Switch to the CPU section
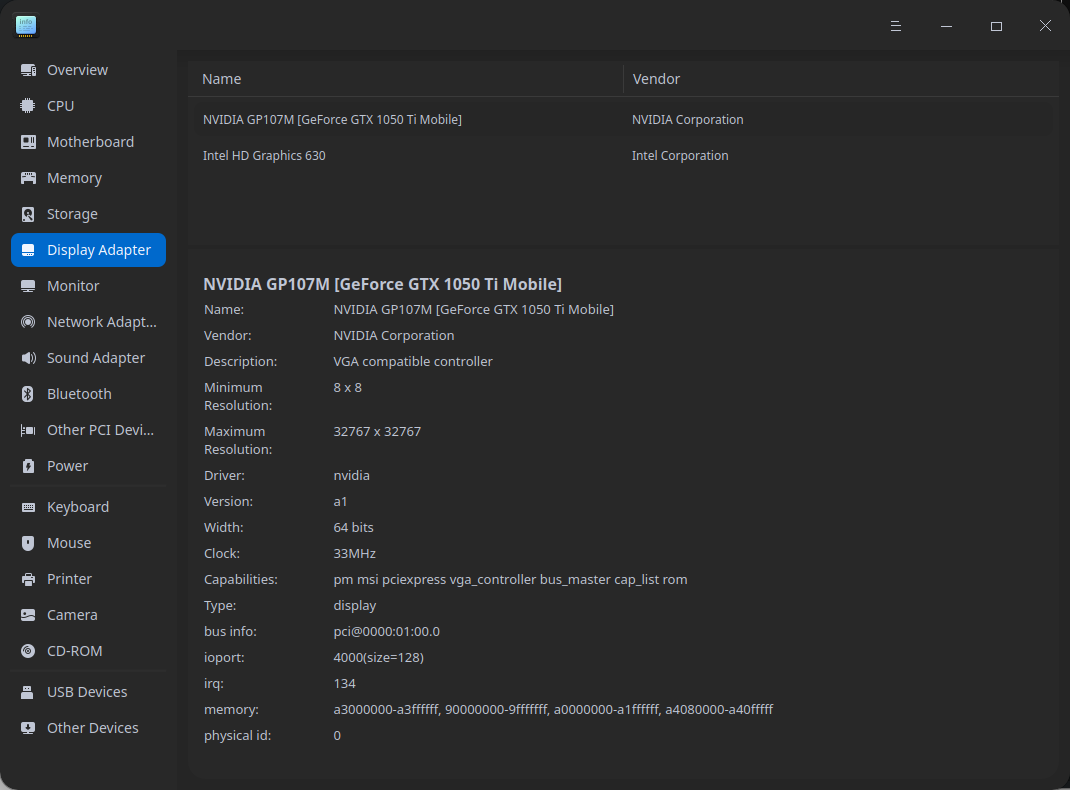The height and width of the screenshot is (790, 1070). (x=89, y=106)
